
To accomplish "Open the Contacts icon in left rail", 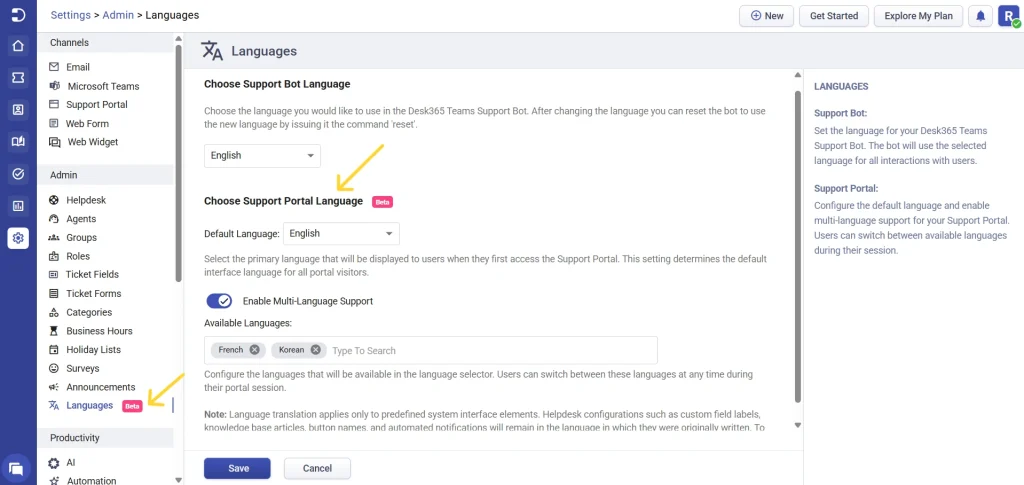I will pyautogui.click(x=18, y=110).
